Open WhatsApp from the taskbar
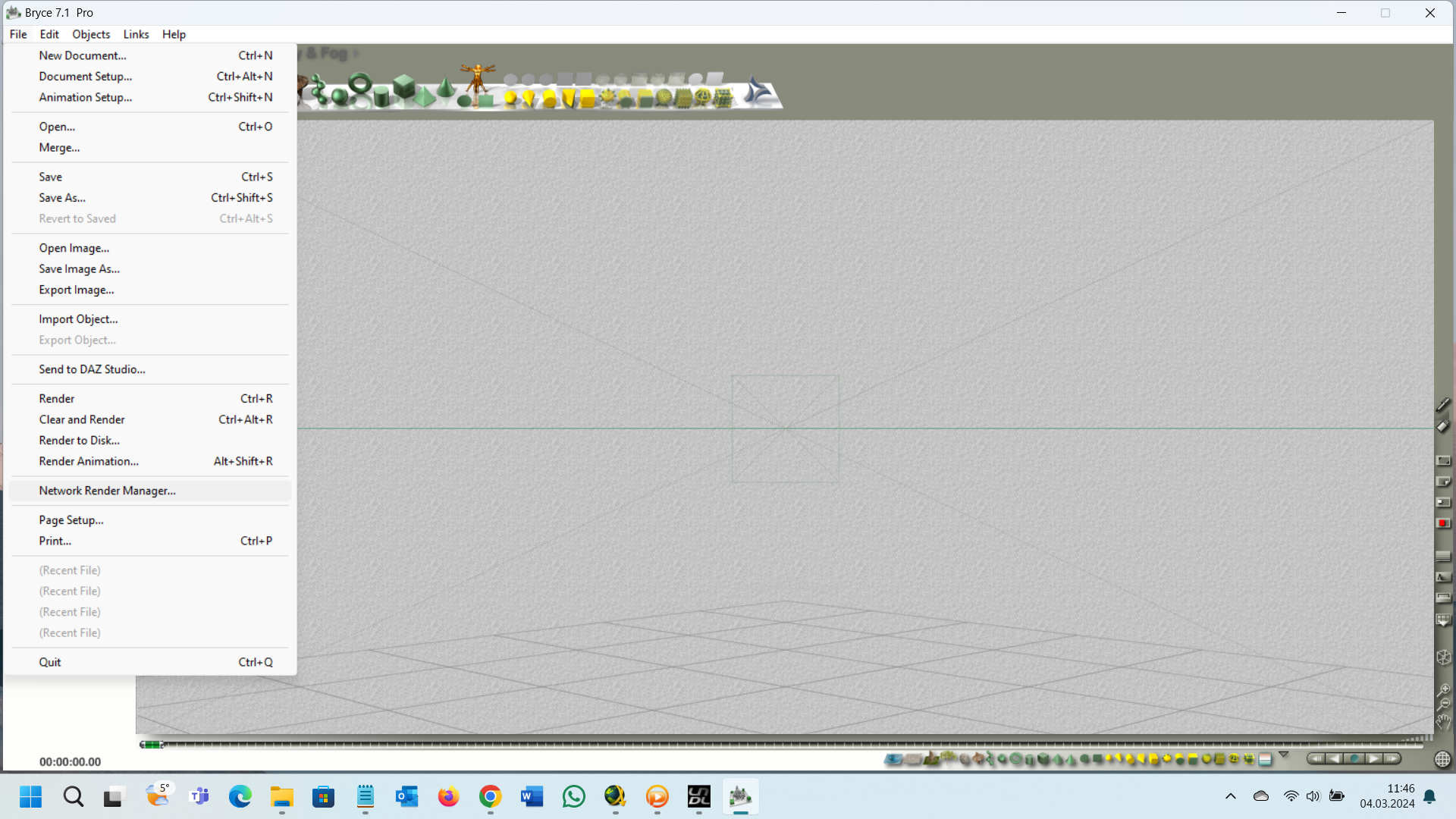This screenshot has width=1456, height=819. 574,796
